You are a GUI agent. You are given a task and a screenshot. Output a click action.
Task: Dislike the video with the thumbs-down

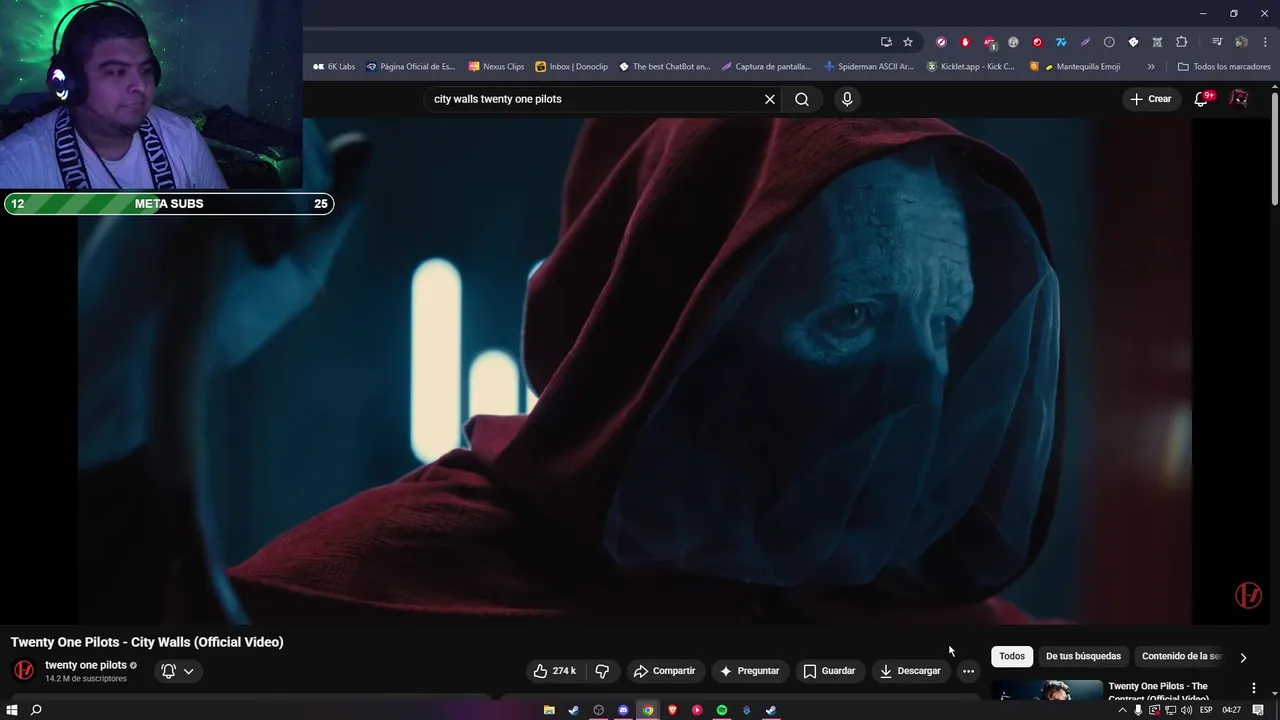[x=602, y=671]
